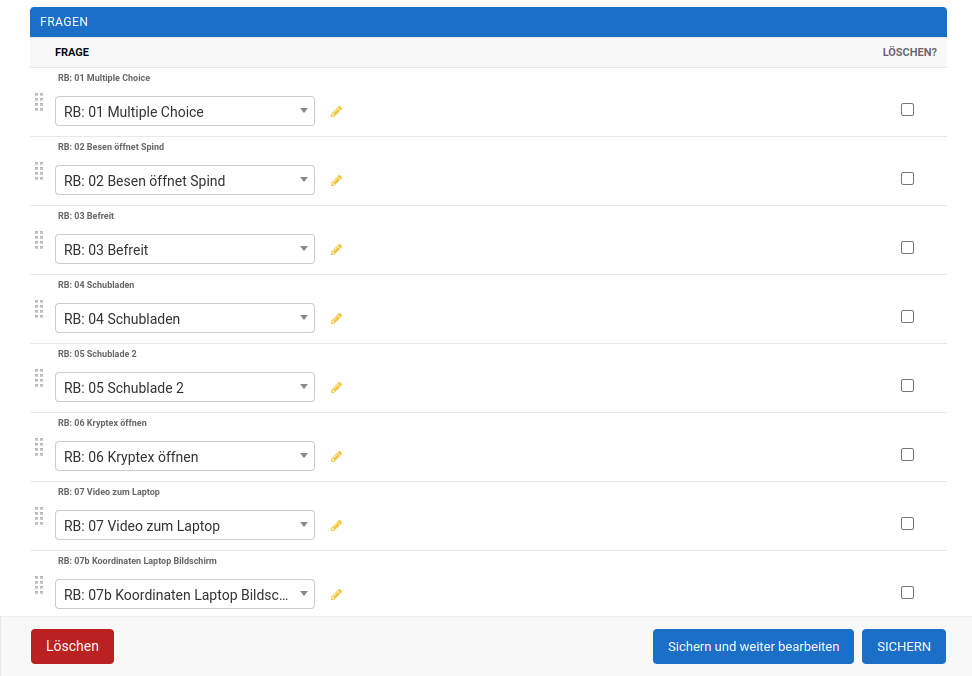
Task: Click drag handle for 04 Schubladen row
Action: (39, 309)
